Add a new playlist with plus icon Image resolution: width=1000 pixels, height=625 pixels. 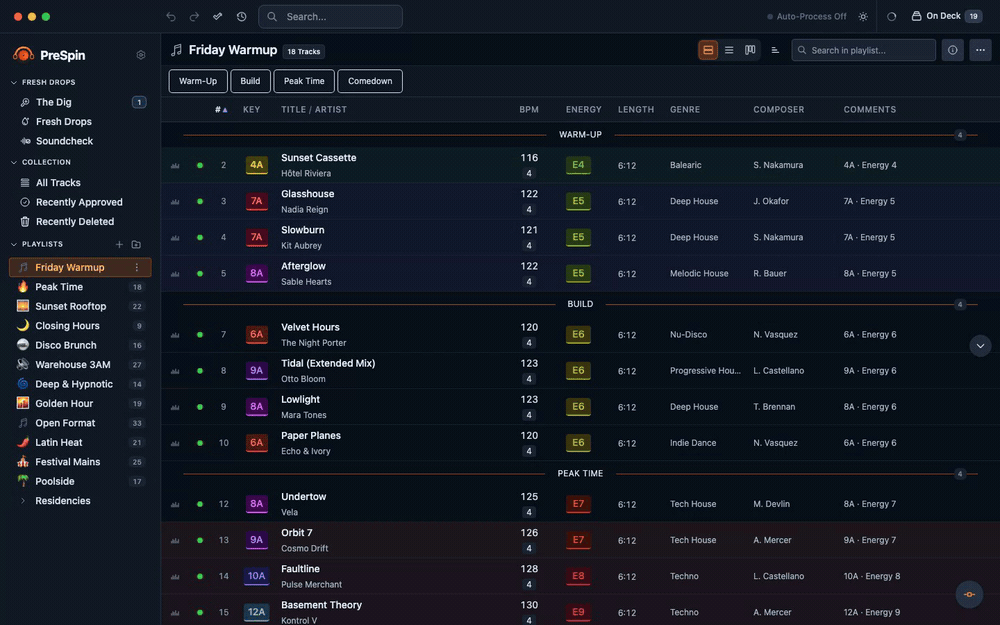(119, 244)
